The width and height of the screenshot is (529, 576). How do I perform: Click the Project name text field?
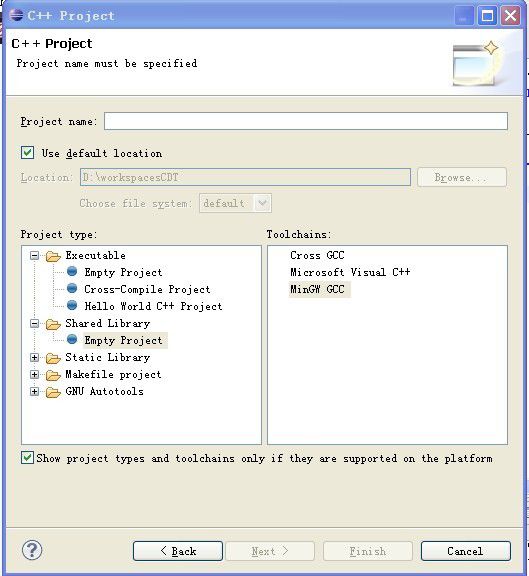[x=306, y=121]
